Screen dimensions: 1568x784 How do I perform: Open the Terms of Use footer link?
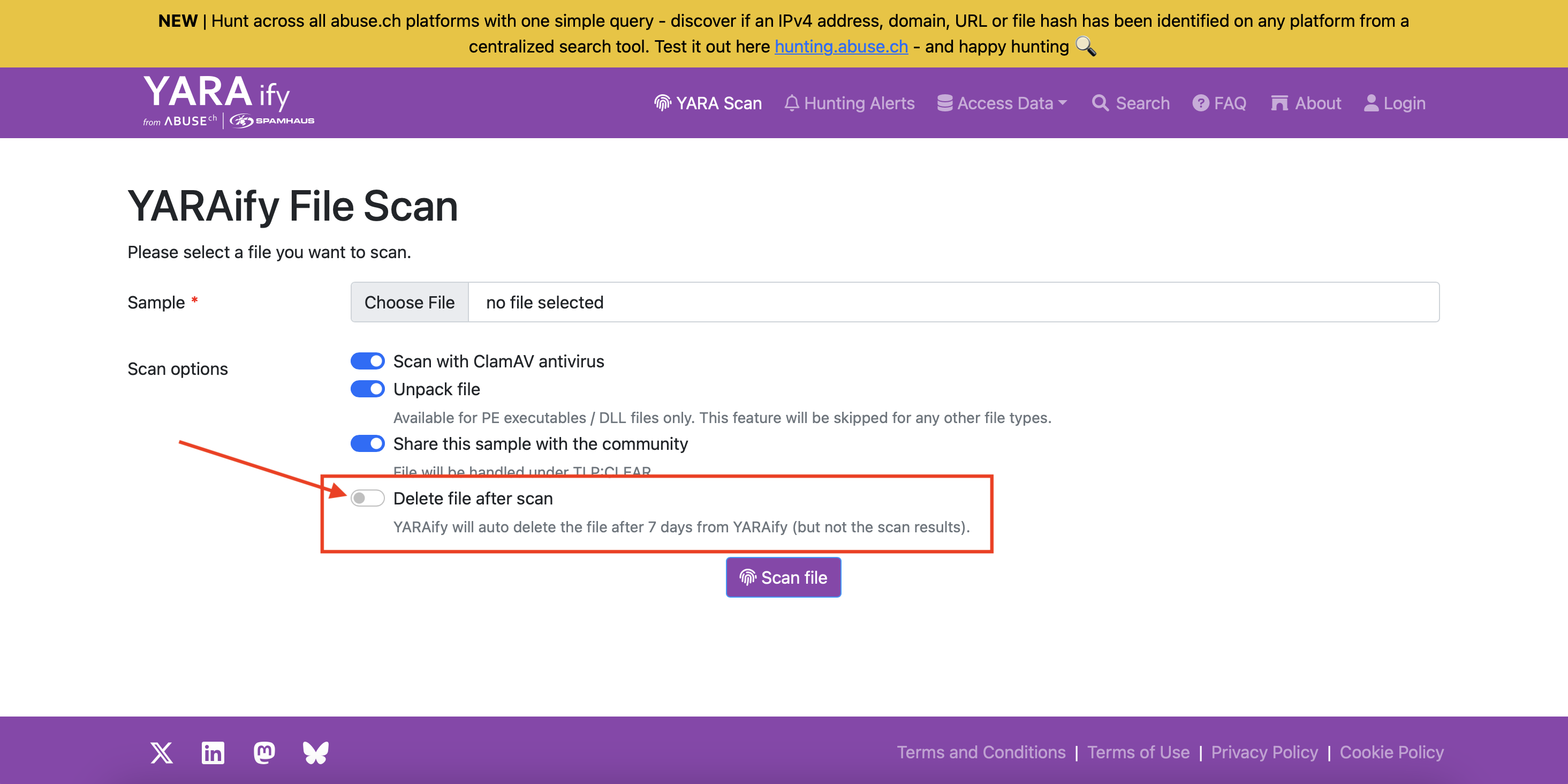pyautogui.click(x=1138, y=752)
